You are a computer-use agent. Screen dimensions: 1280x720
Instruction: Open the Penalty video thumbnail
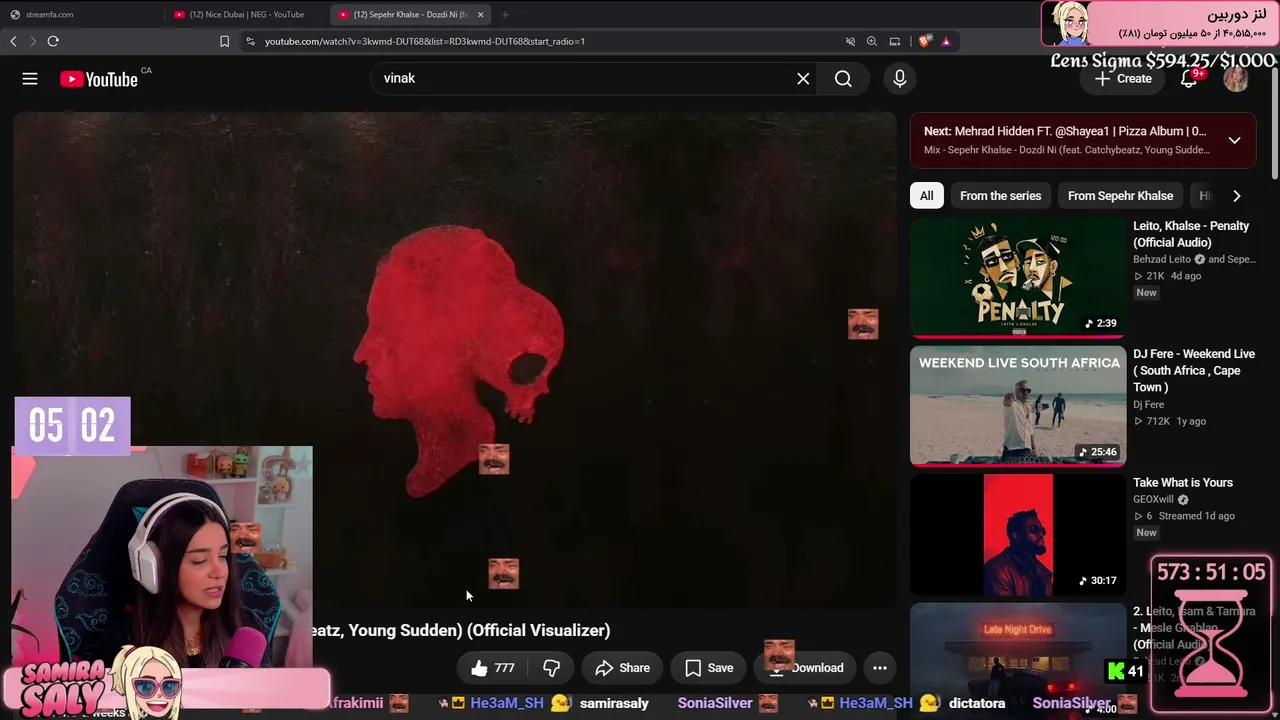tap(1017, 277)
